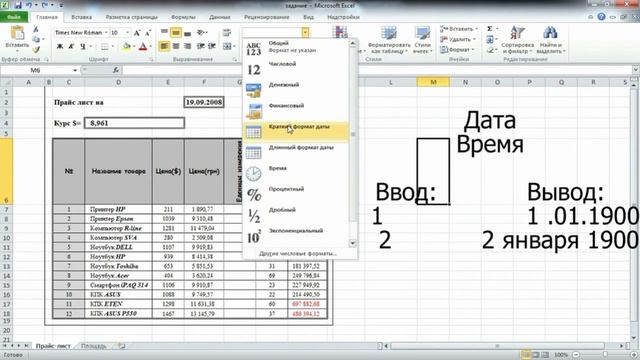Switch to the Формулы tab
Viewport: 640px width, 360px height.
coord(183,17)
